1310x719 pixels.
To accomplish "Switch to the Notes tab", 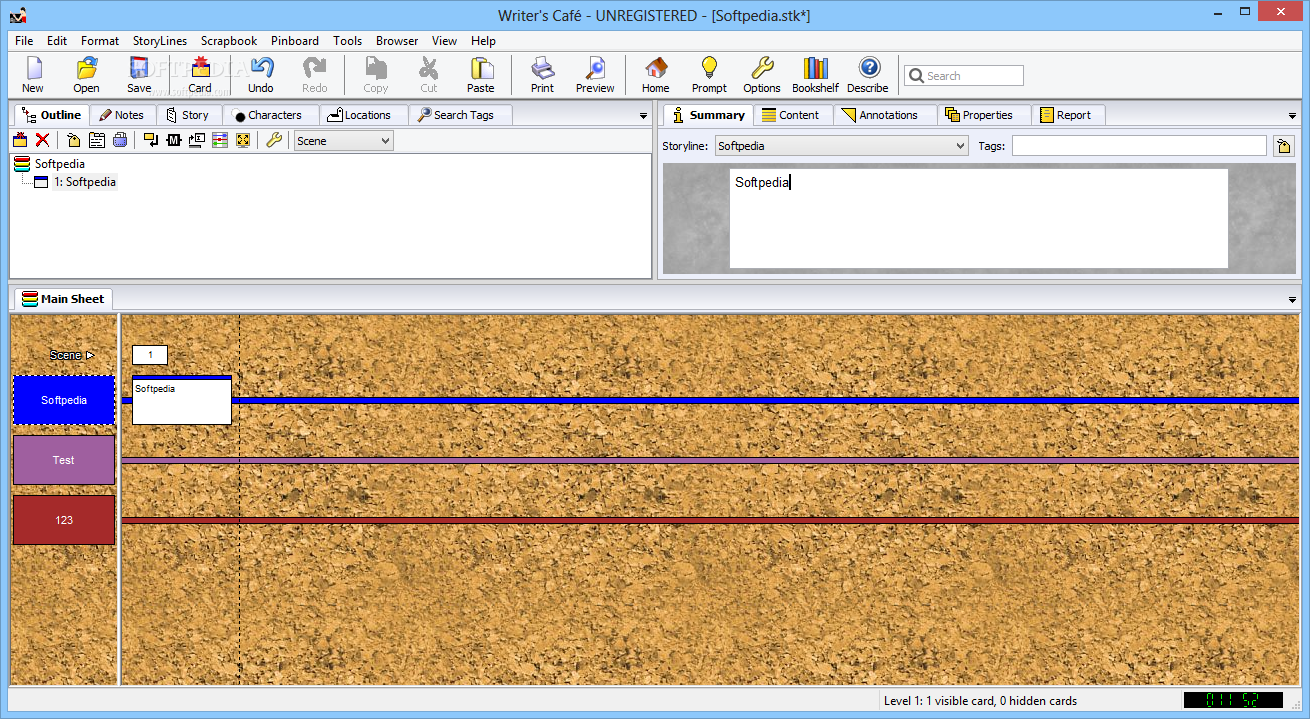I will pos(122,115).
